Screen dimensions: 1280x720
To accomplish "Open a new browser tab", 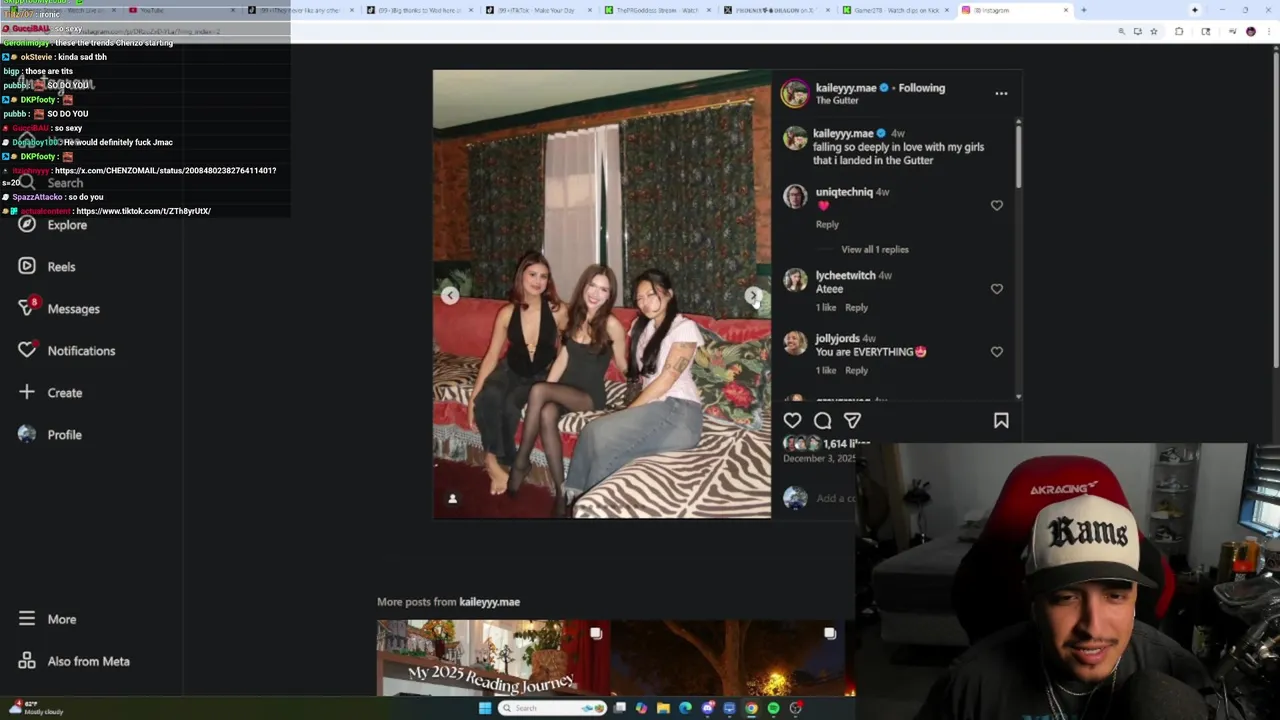I will coord(1084,10).
